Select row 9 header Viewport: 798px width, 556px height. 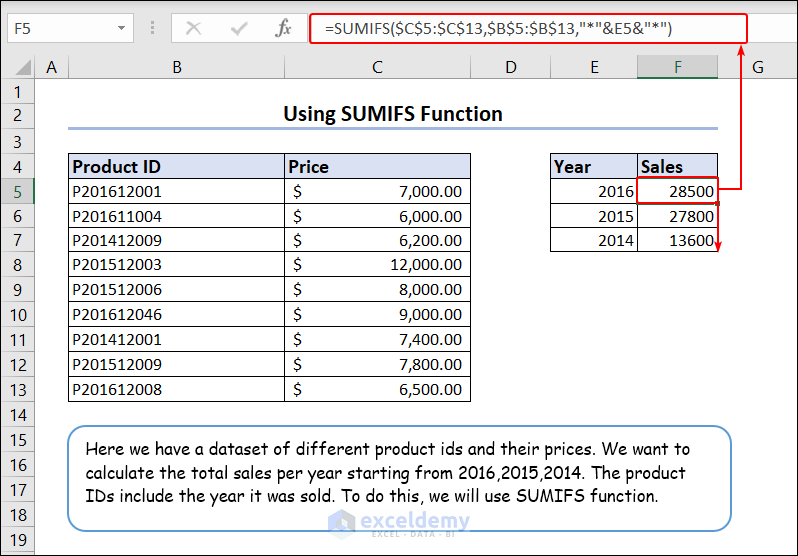[18, 290]
